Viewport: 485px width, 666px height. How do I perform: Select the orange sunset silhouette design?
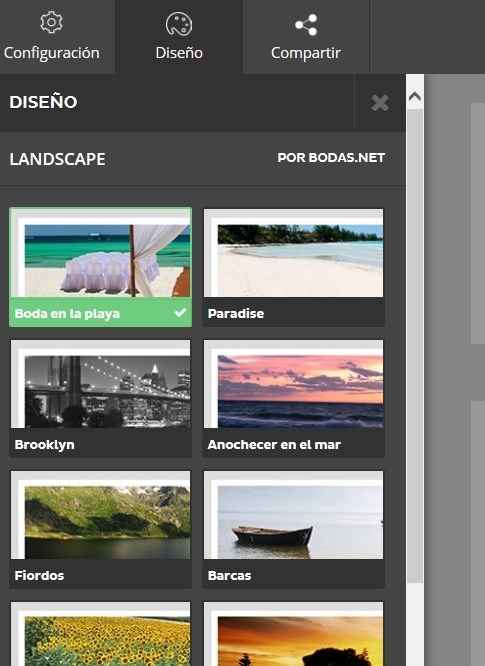(x=293, y=634)
